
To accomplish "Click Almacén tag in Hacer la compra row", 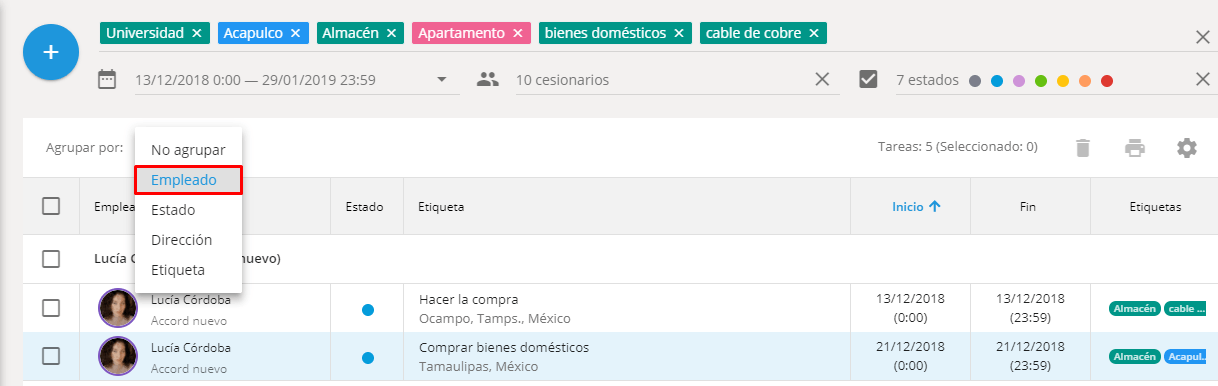I will point(1134,309).
